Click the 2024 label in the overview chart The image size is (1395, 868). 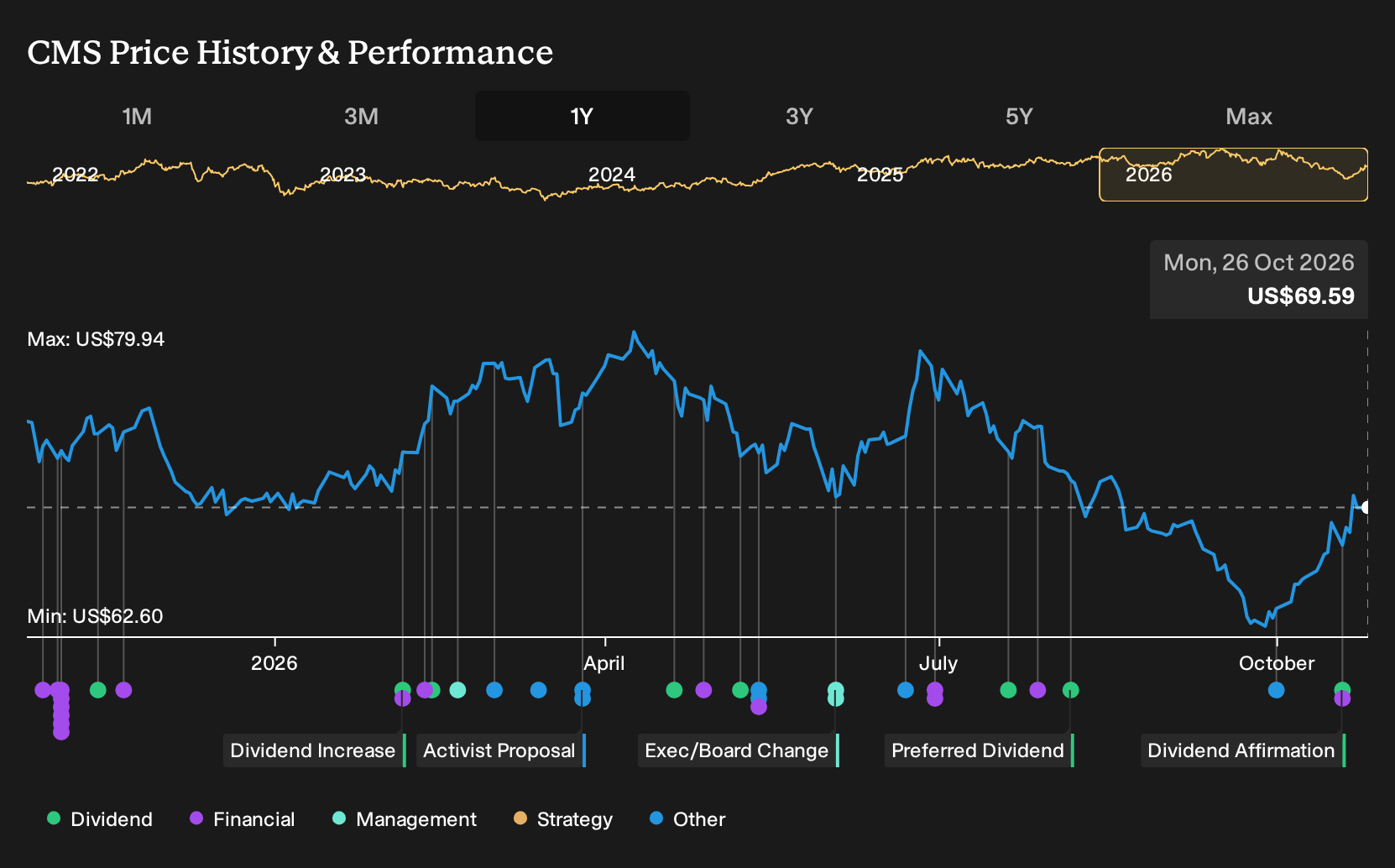point(611,175)
